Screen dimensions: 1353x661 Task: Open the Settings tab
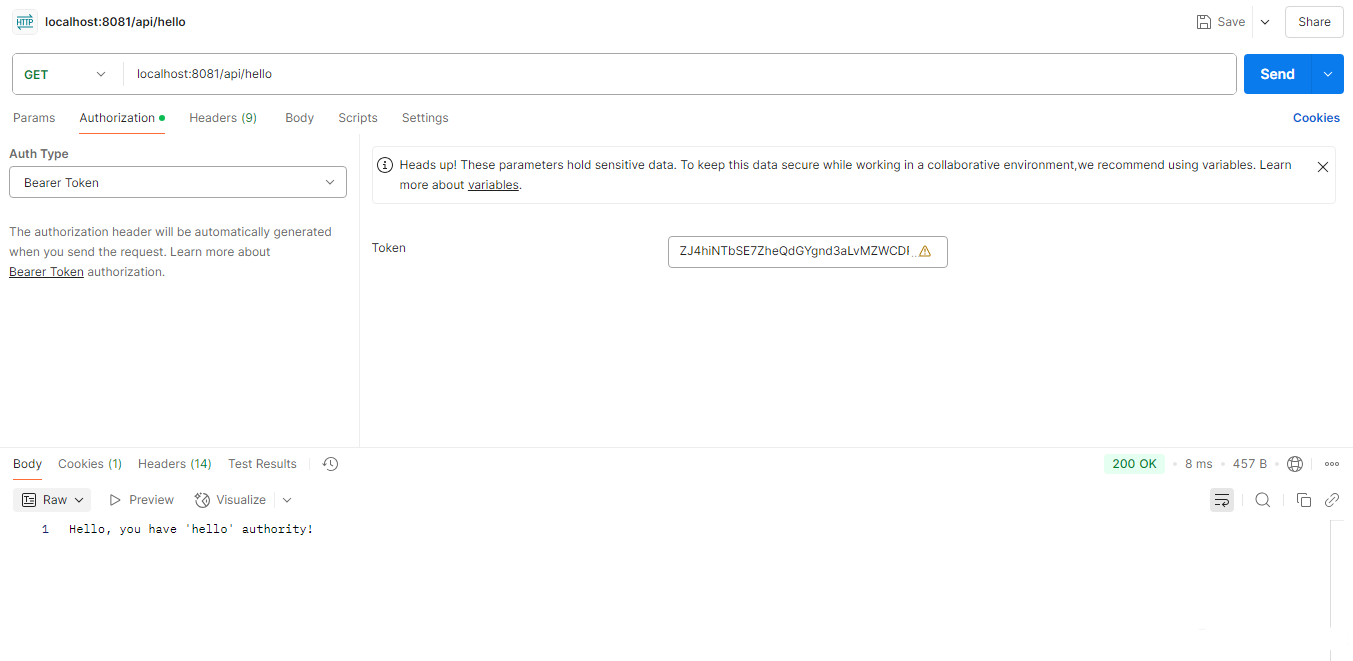(x=425, y=118)
